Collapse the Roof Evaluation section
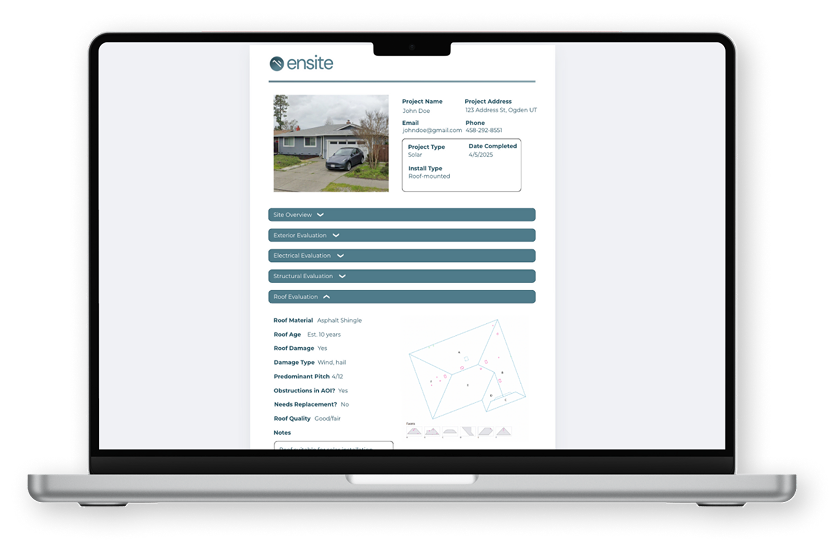The image size is (838, 548). point(401,297)
